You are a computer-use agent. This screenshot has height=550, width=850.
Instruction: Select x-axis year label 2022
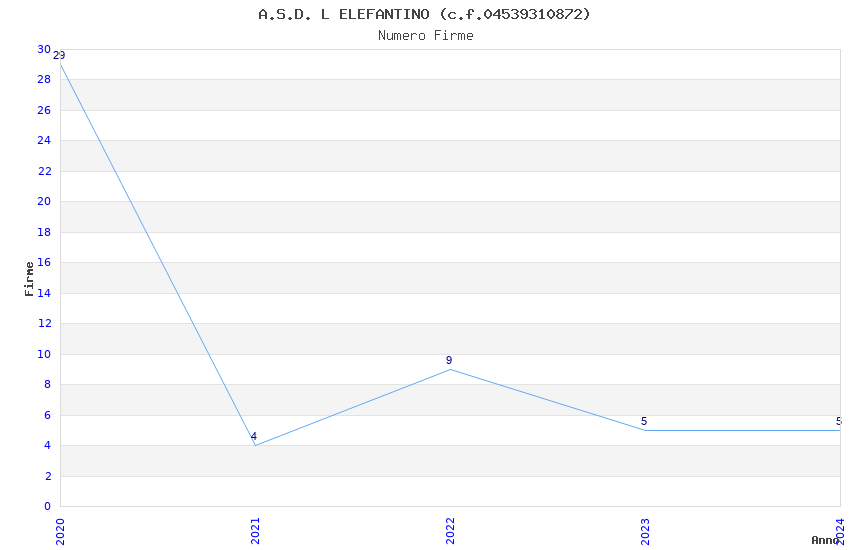pos(450,532)
